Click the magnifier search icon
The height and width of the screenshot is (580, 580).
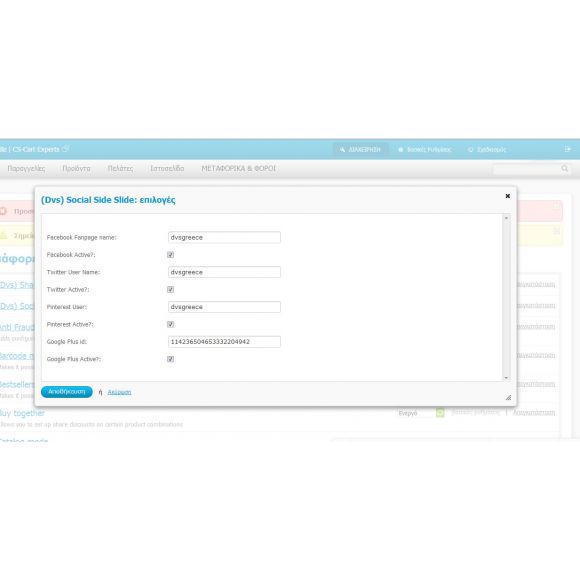click(x=564, y=169)
